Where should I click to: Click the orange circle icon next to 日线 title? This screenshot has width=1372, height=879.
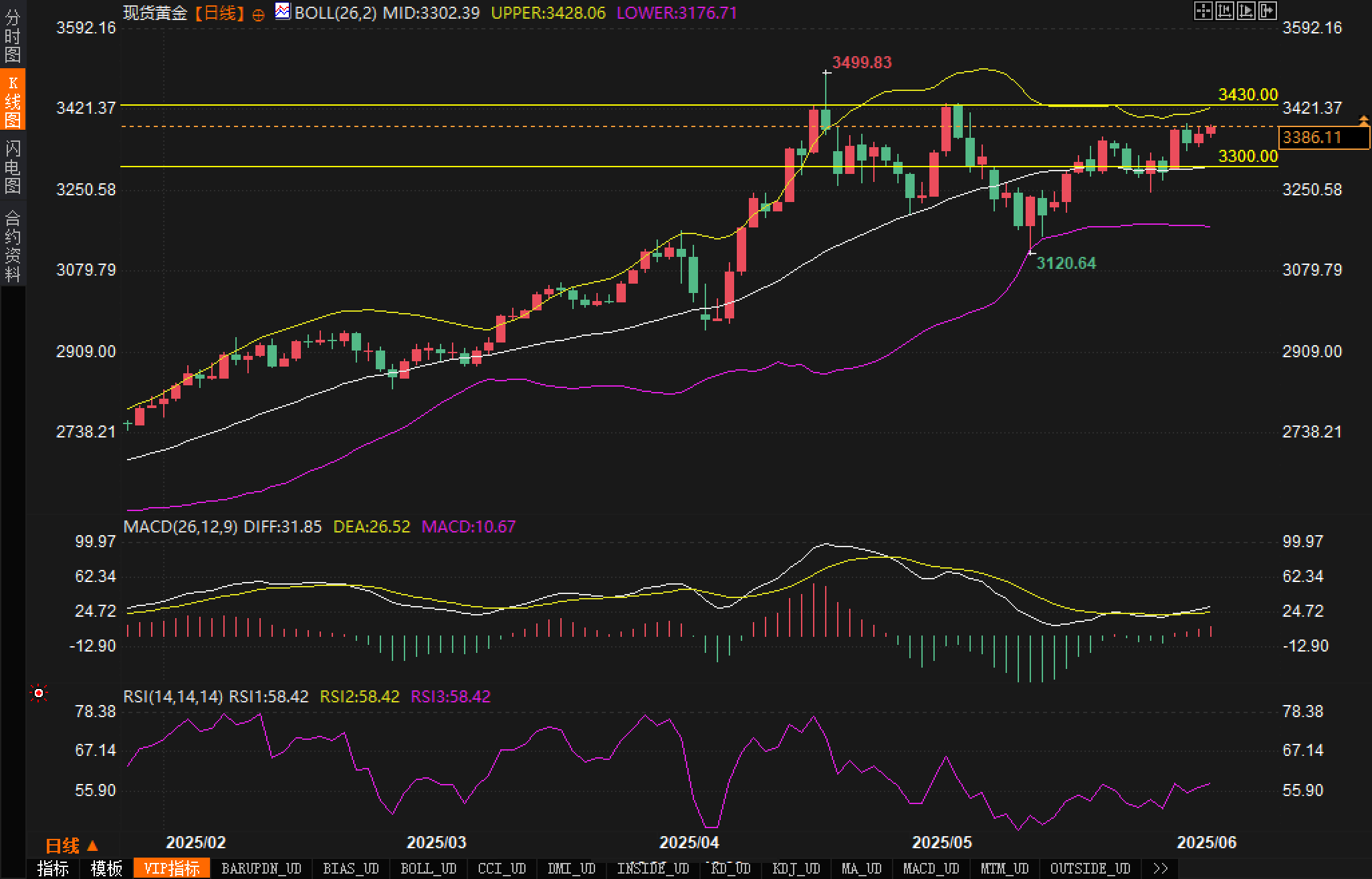259,15
